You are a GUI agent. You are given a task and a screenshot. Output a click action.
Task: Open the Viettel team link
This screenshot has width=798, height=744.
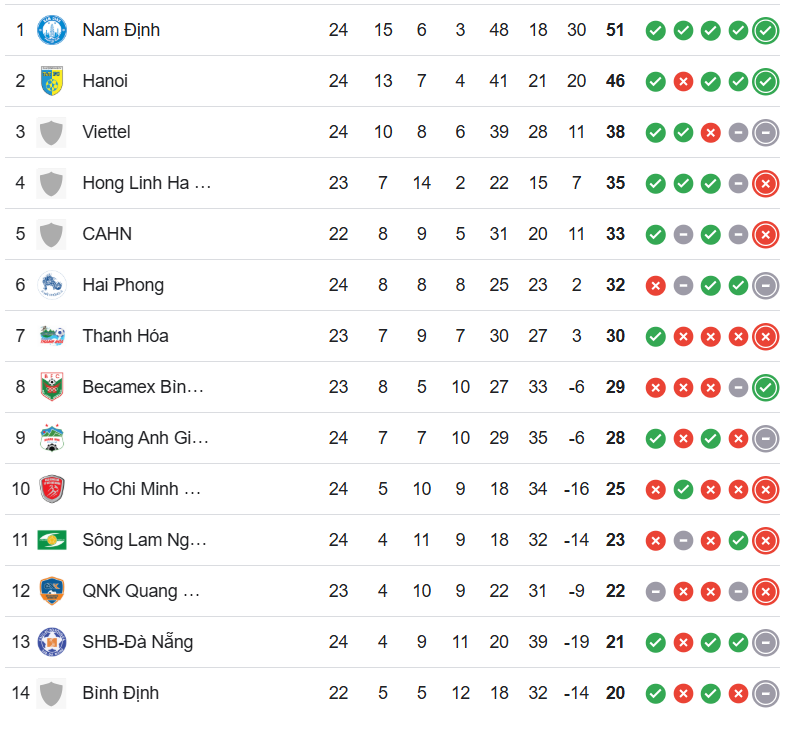click(106, 132)
